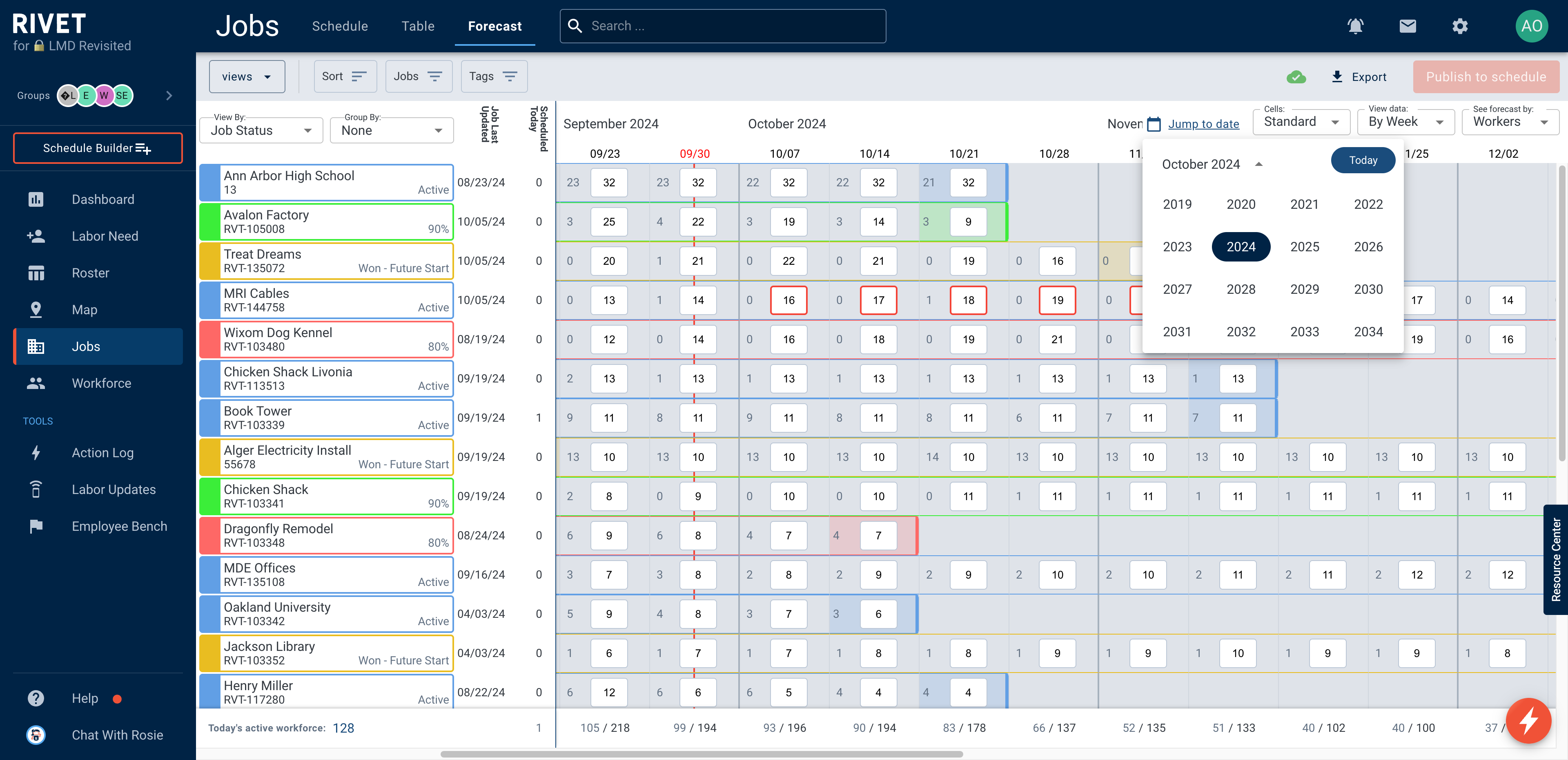Click Publish to schedule button
Screen dimensions: 1568x760
[x=1486, y=77]
